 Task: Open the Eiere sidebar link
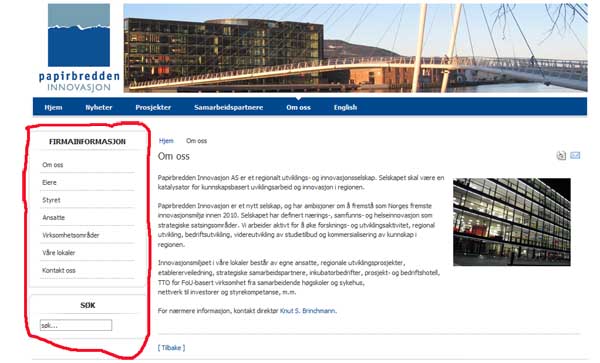(x=49, y=182)
